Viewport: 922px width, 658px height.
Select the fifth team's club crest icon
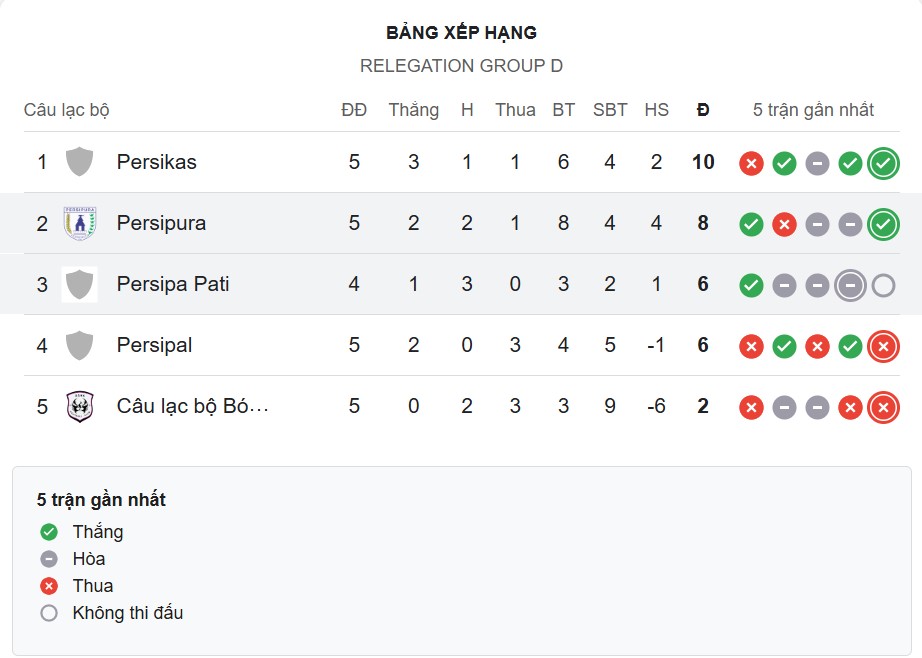pyautogui.click(x=79, y=407)
